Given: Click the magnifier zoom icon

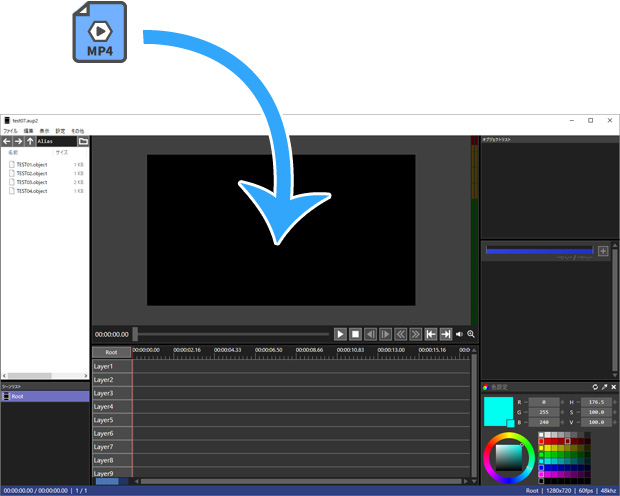Looking at the screenshot, I should [471, 334].
